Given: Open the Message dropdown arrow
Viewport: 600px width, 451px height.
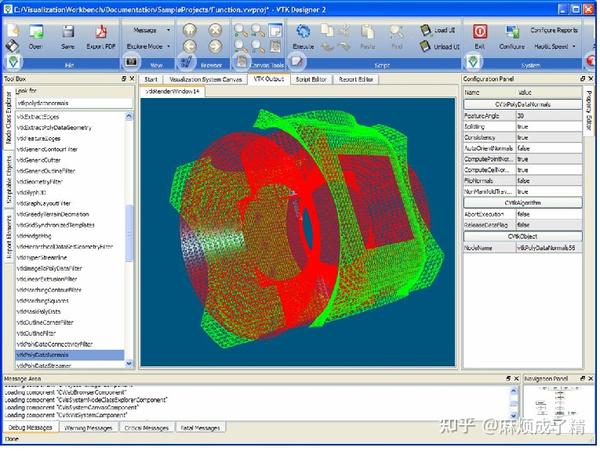Looking at the screenshot, I should 168,30.
